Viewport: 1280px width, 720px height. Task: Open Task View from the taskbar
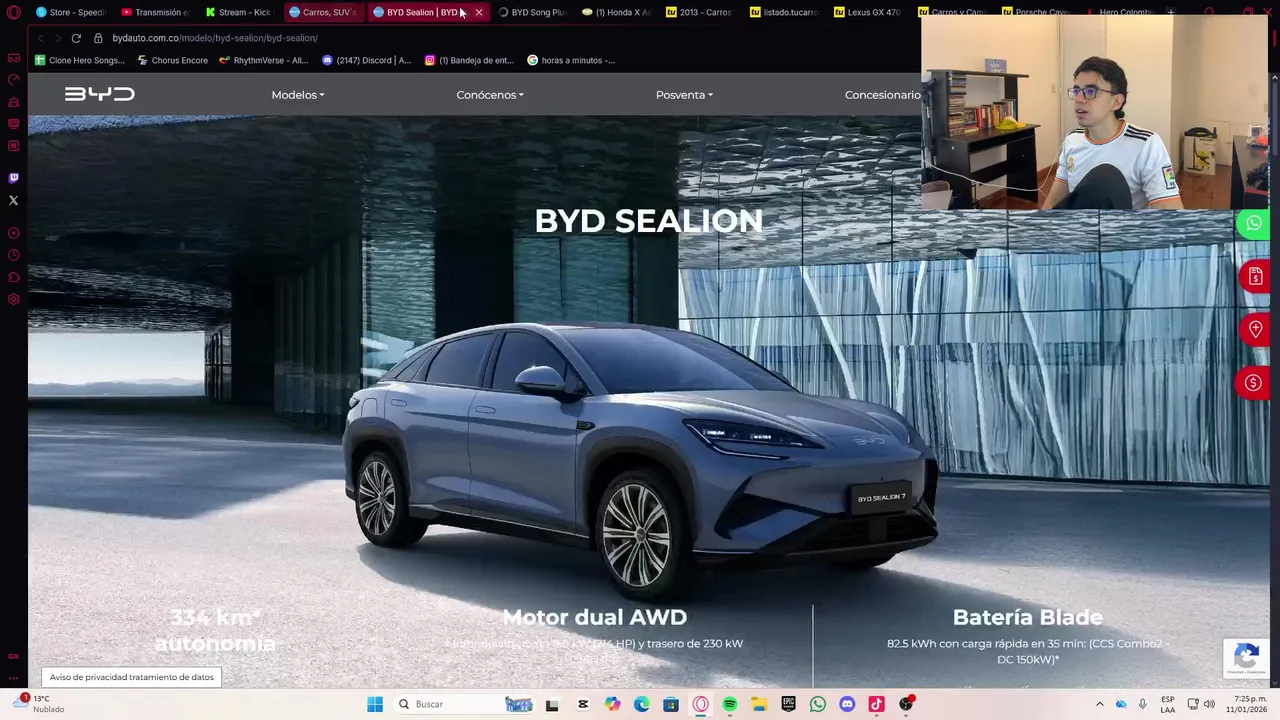pos(552,704)
